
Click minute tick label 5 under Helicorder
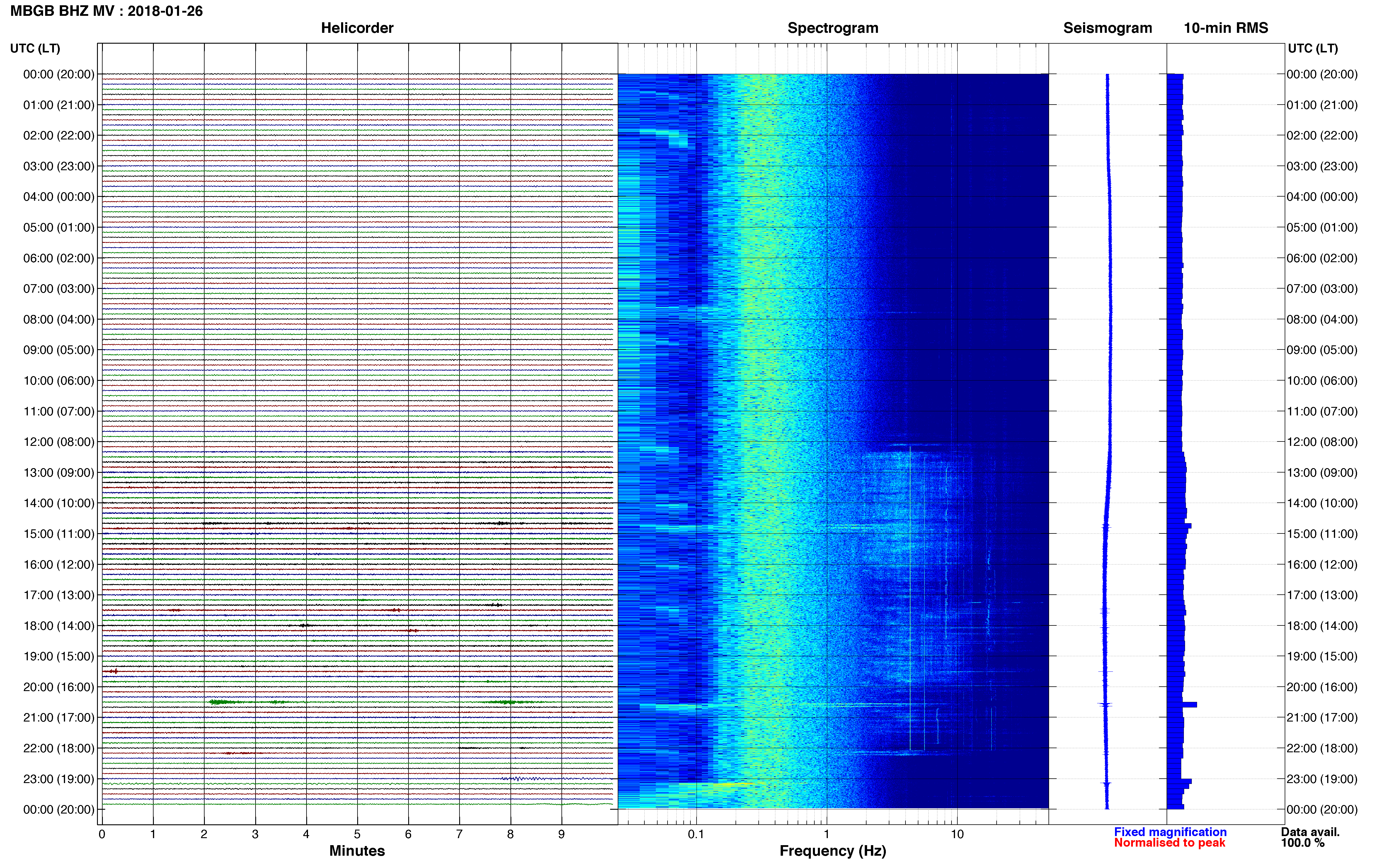(x=357, y=835)
